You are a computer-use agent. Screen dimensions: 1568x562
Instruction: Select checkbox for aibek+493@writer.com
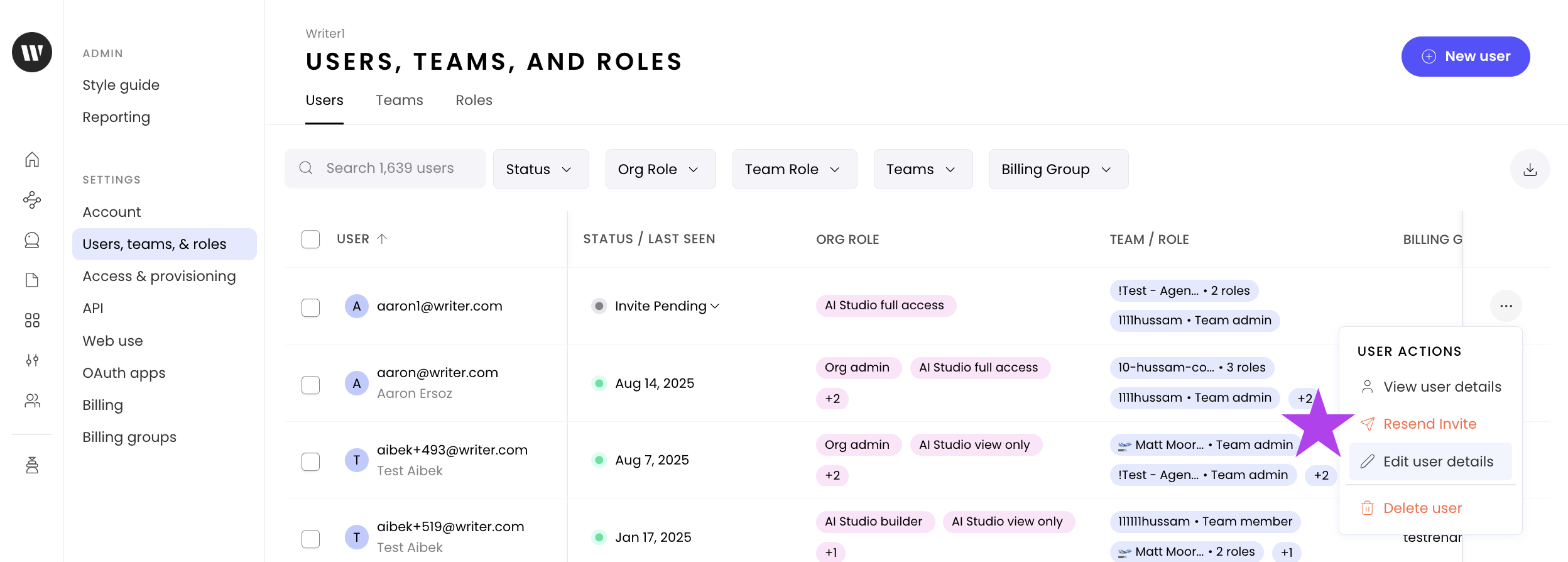click(x=310, y=461)
